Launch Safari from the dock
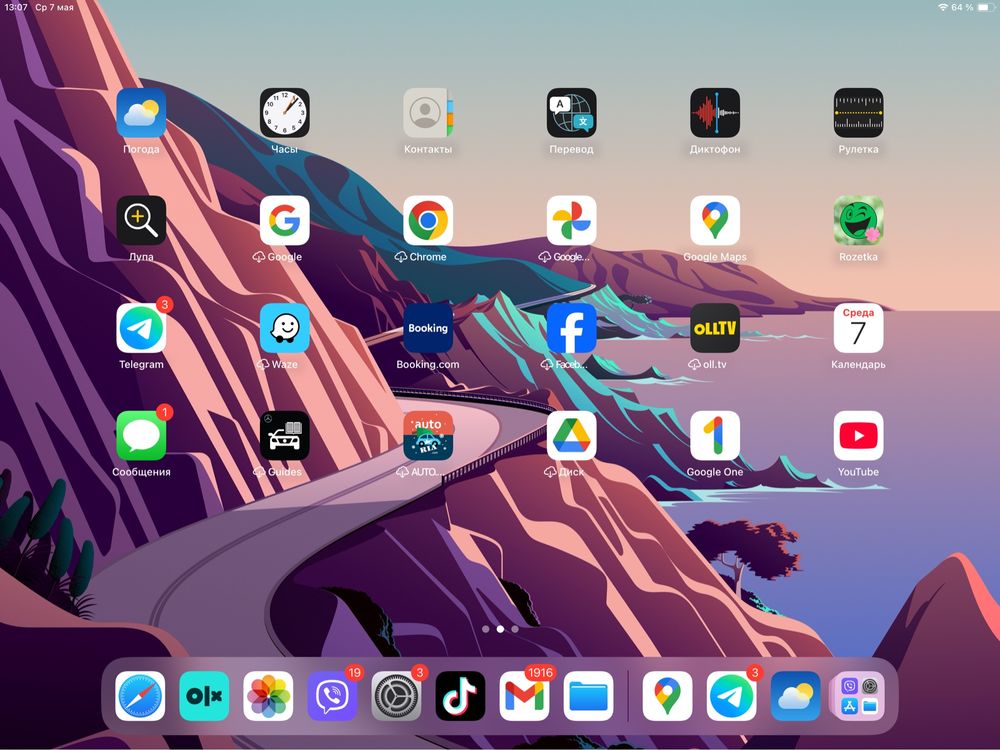 click(140, 696)
